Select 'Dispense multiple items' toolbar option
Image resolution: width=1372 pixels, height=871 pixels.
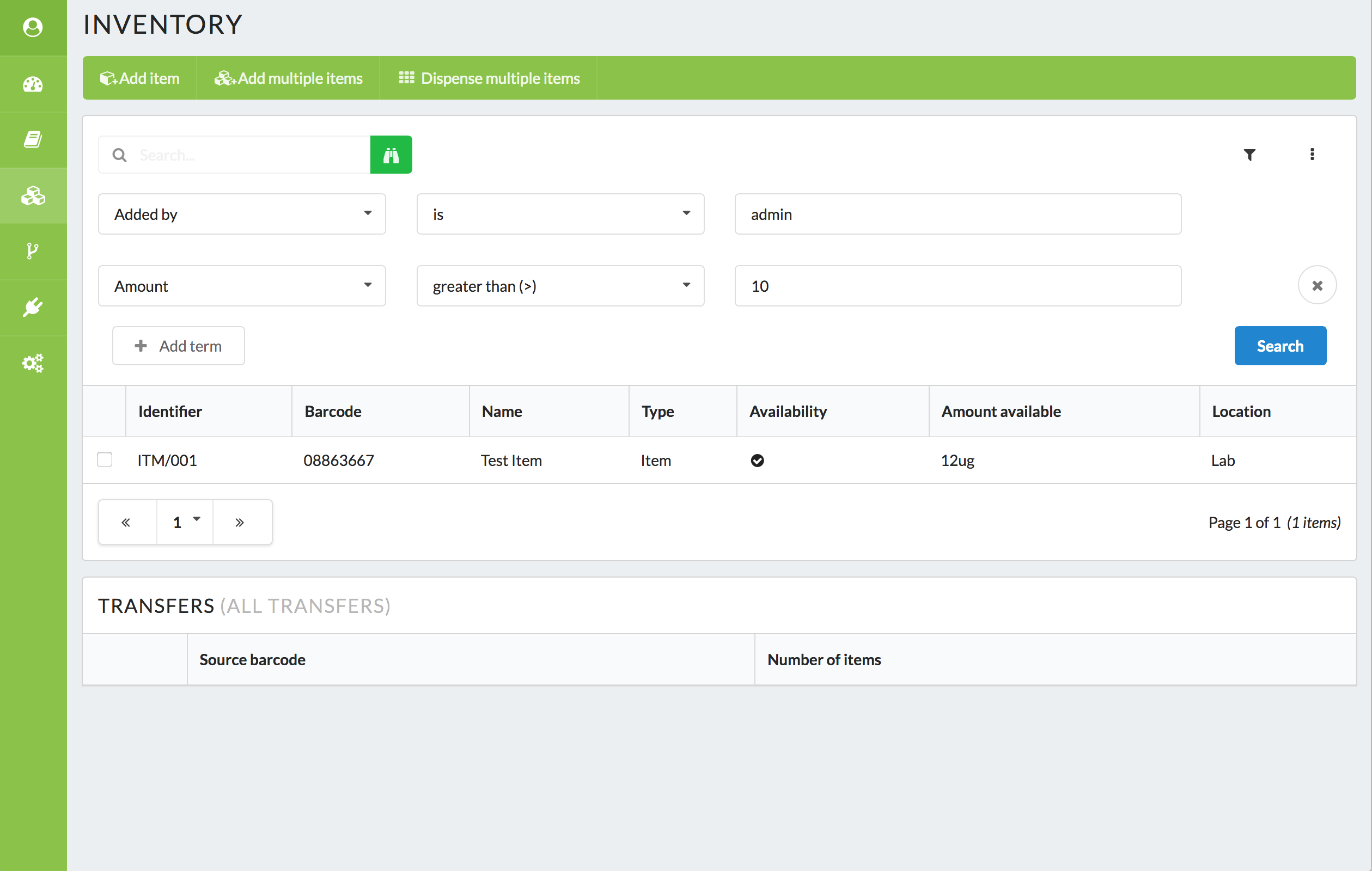[x=489, y=78]
